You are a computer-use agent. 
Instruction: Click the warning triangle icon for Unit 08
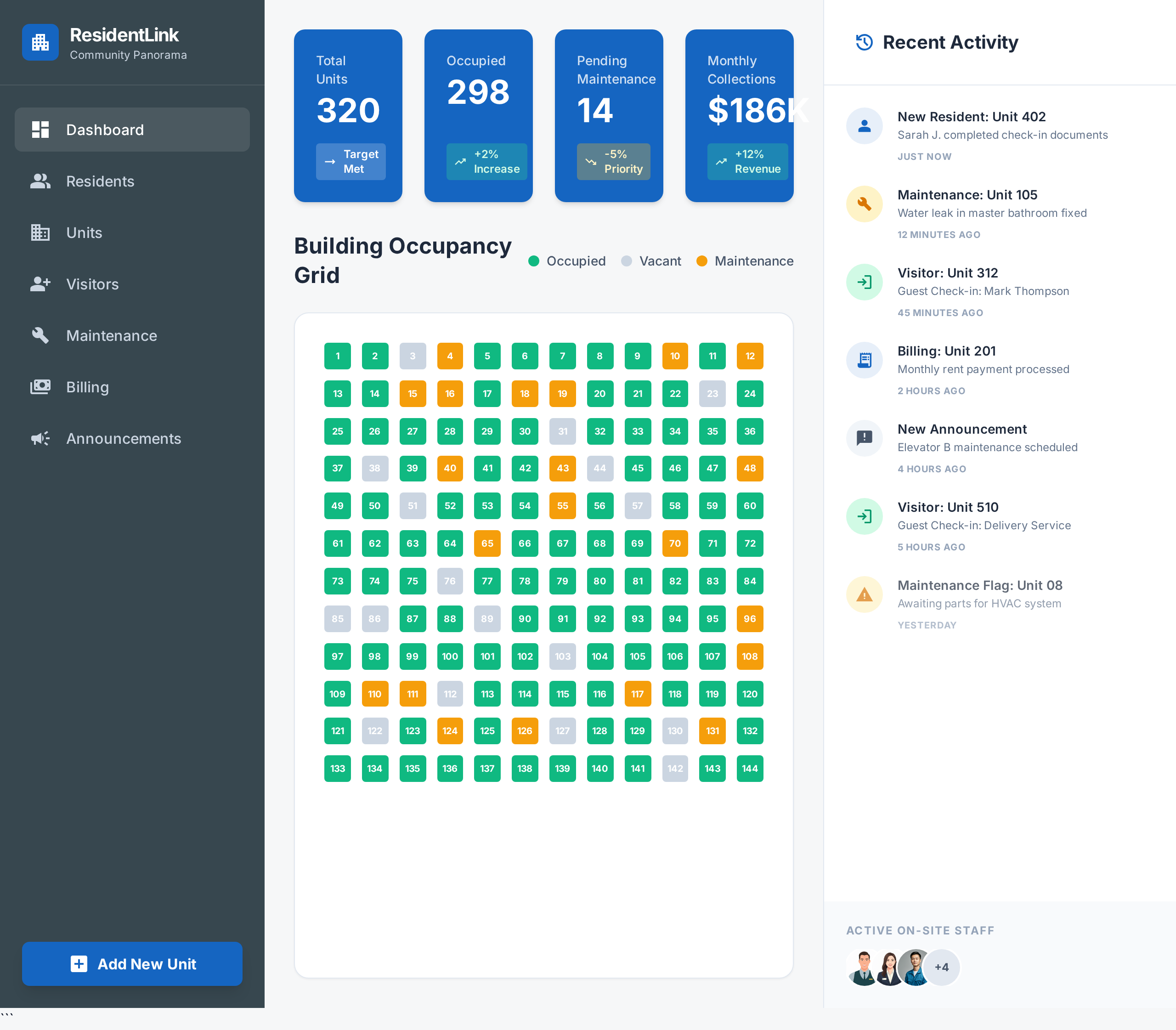(x=864, y=594)
